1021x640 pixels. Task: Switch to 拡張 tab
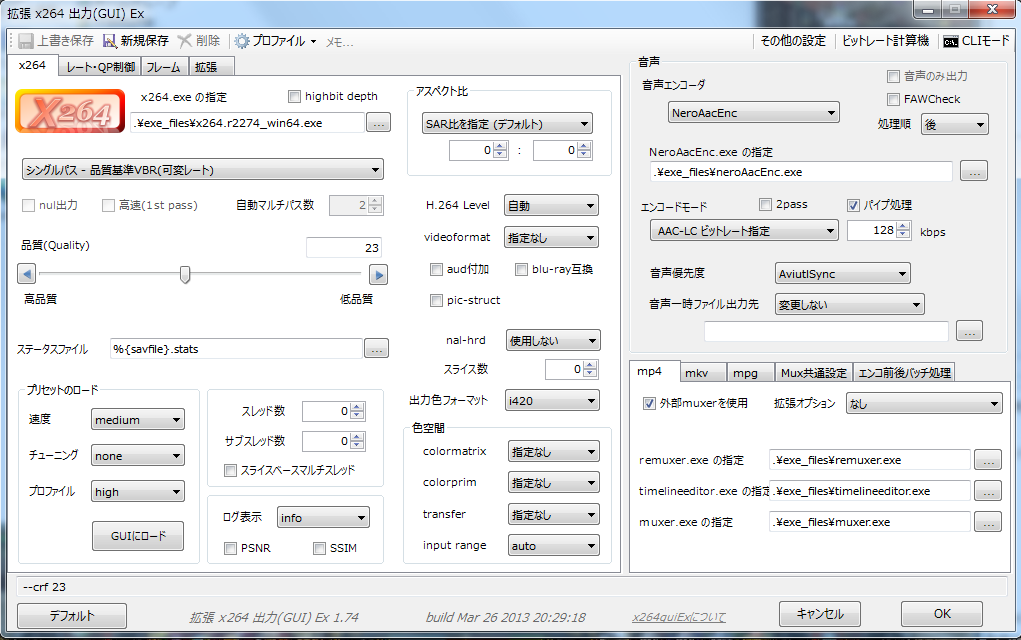[x=210, y=66]
